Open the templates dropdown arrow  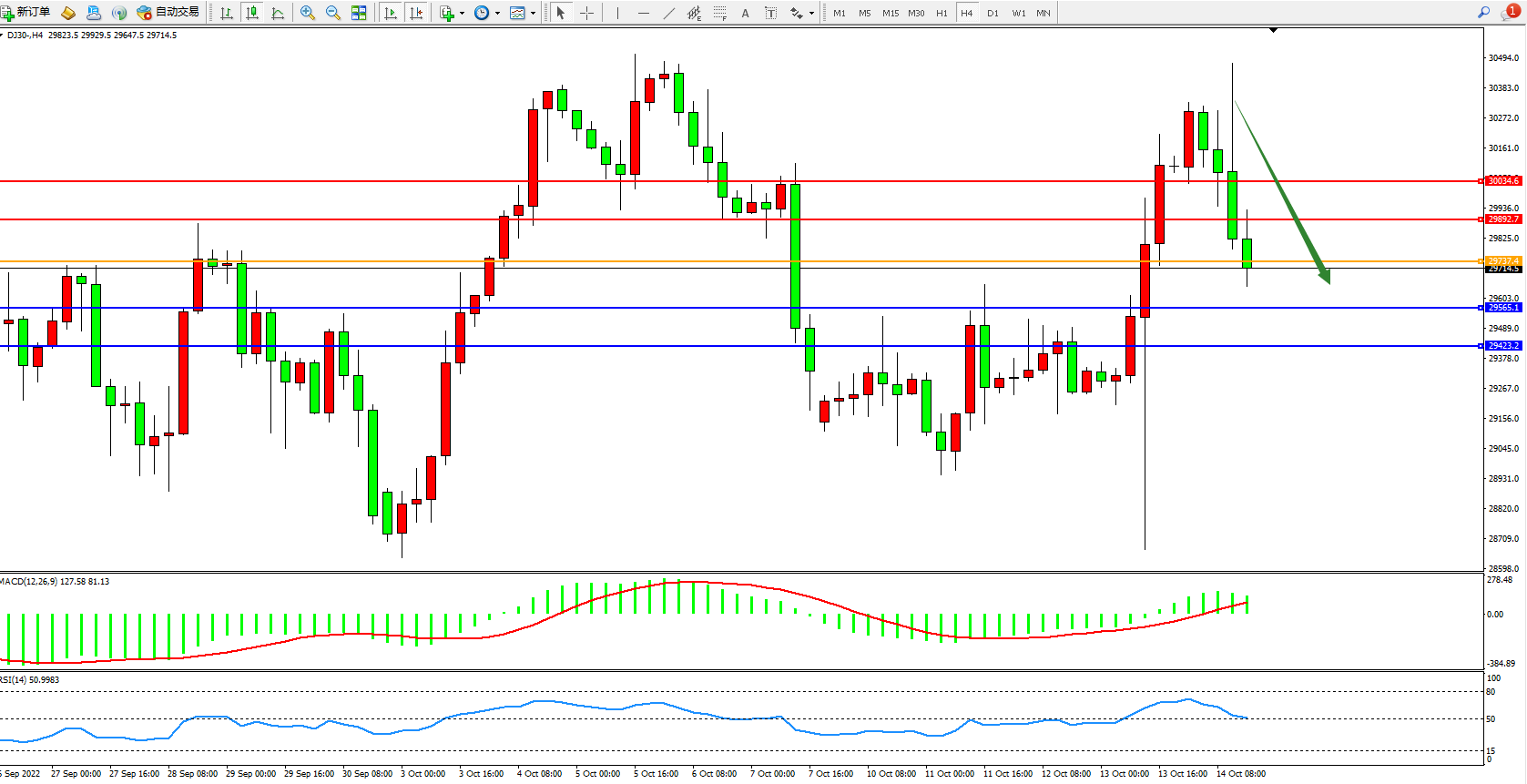point(533,14)
